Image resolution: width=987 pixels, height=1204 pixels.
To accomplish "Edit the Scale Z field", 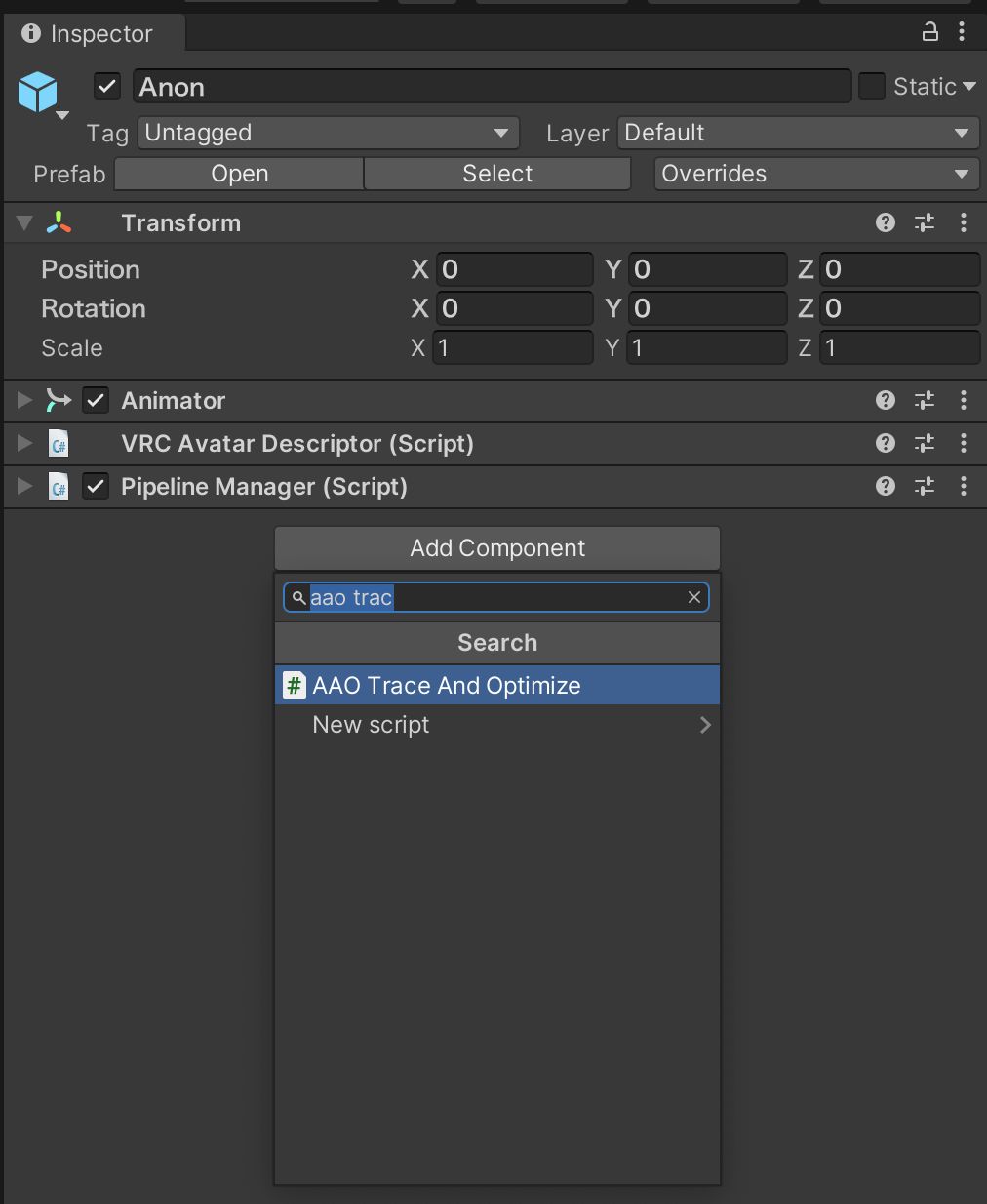I will coord(899,347).
